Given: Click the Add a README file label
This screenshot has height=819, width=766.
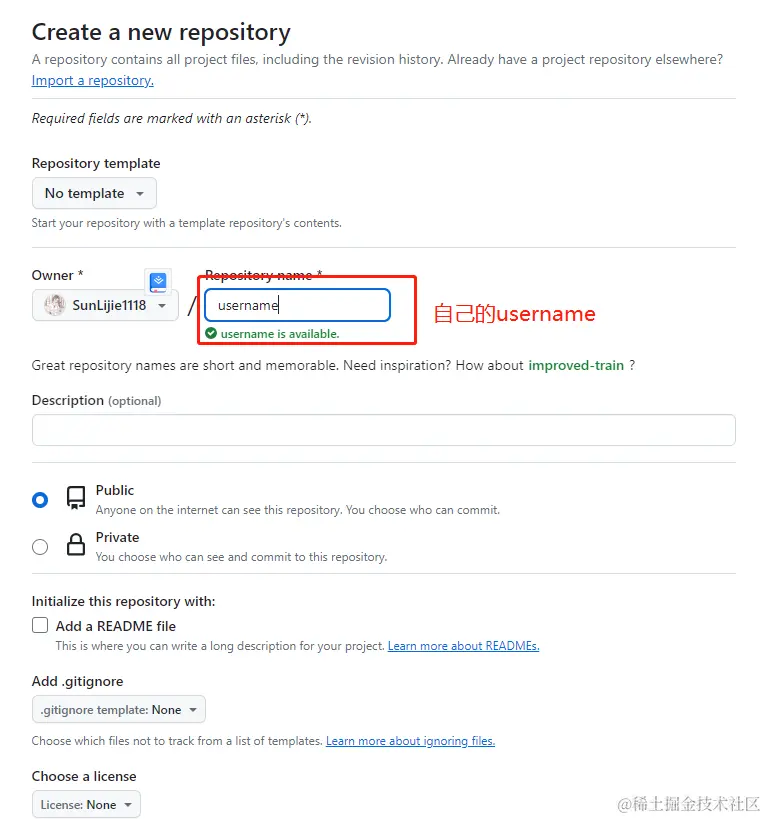Looking at the screenshot, I should (115, 626).
